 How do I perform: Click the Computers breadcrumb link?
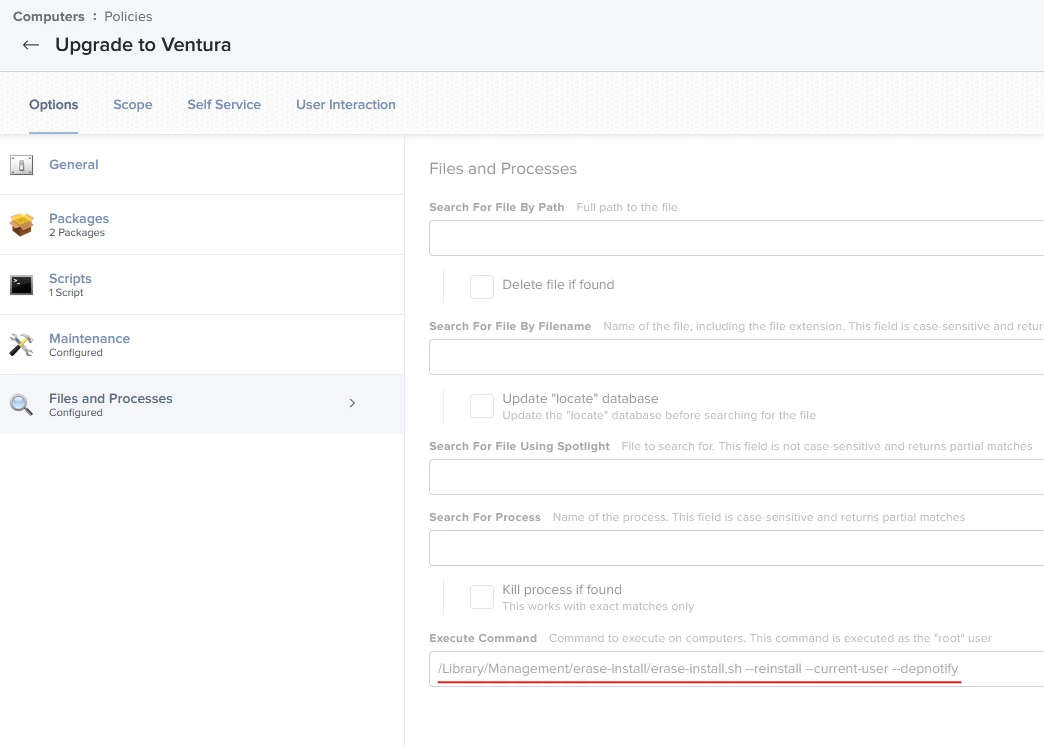49,17
